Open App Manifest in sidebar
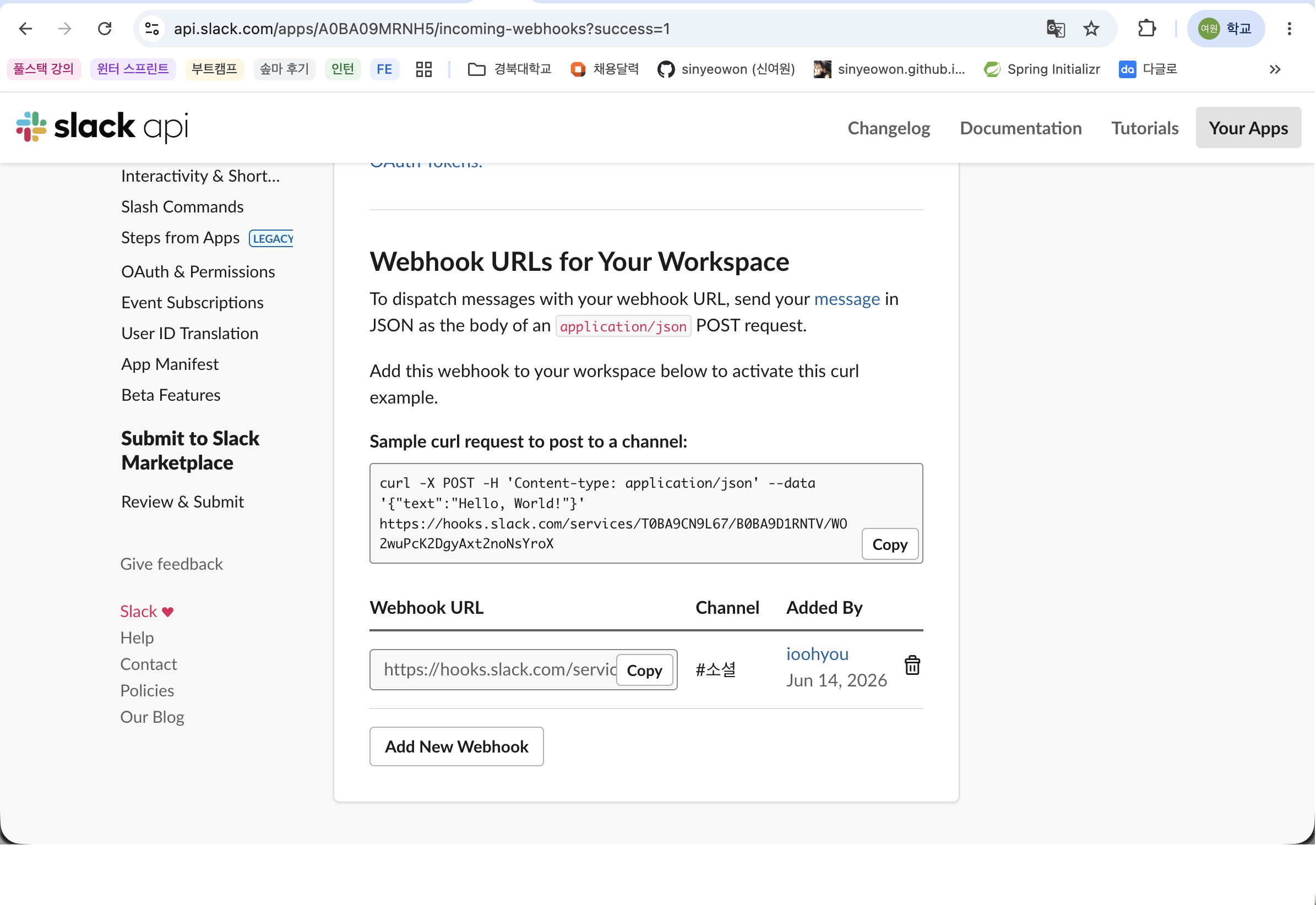The height and width of the screenshot is (905, 1316). point(170,364)
